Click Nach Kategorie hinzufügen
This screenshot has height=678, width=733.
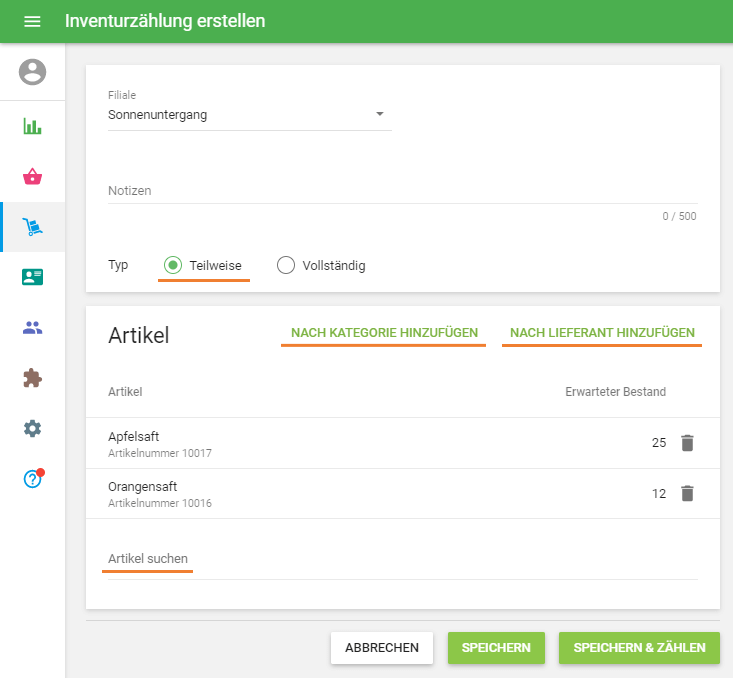click(x=384, y=332)
